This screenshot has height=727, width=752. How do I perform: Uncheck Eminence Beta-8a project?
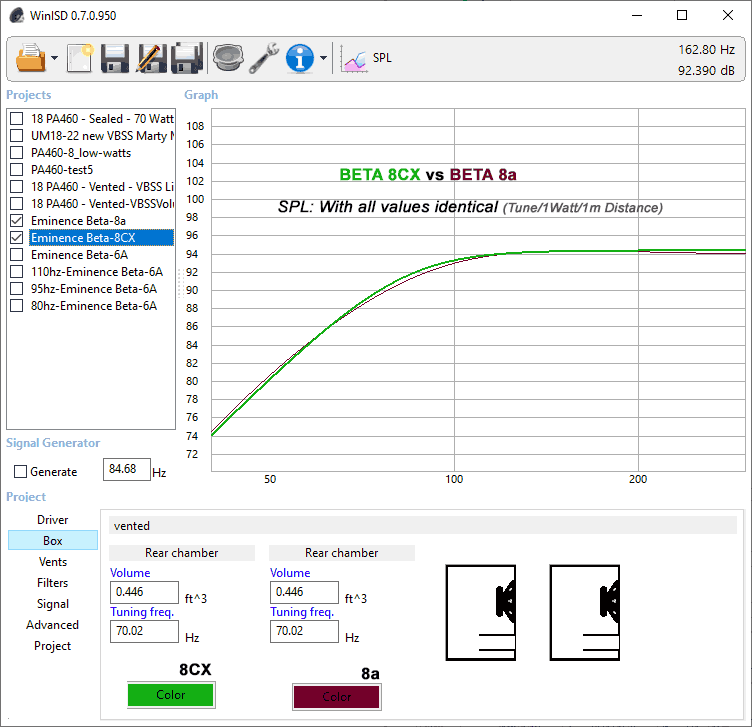coord(17,221)
